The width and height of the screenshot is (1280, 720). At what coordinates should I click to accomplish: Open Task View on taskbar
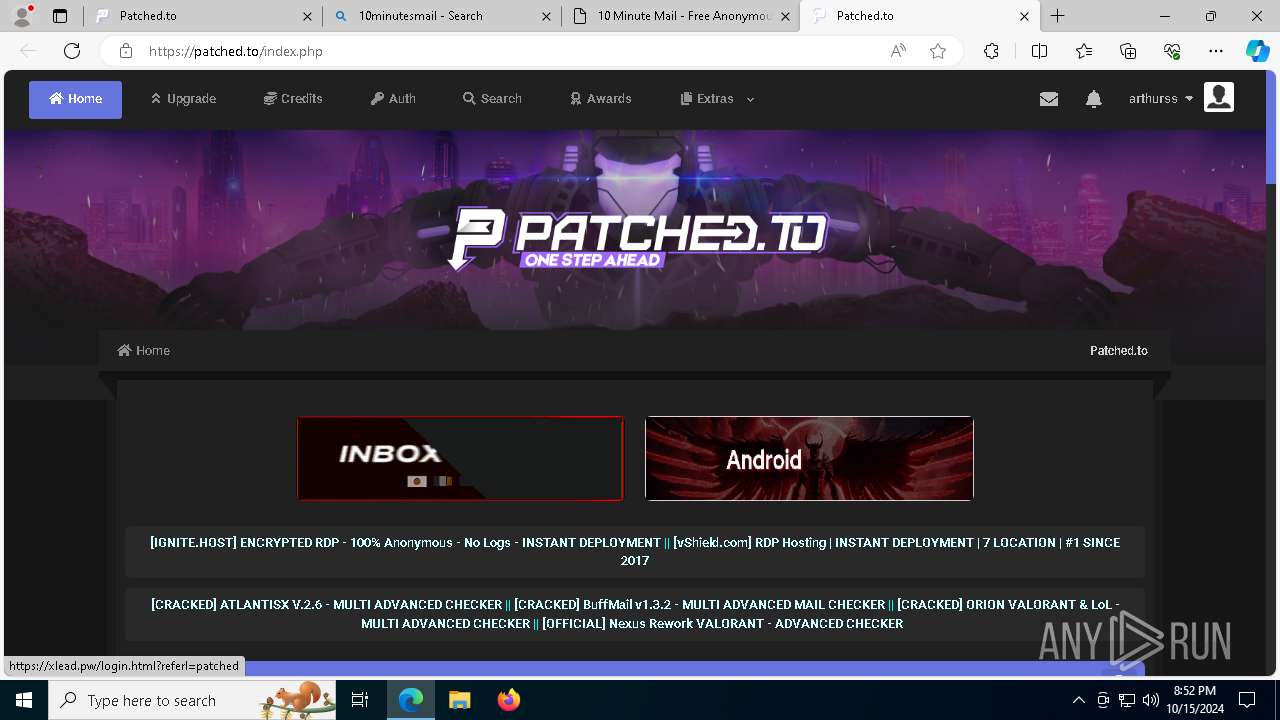[361, 700]
